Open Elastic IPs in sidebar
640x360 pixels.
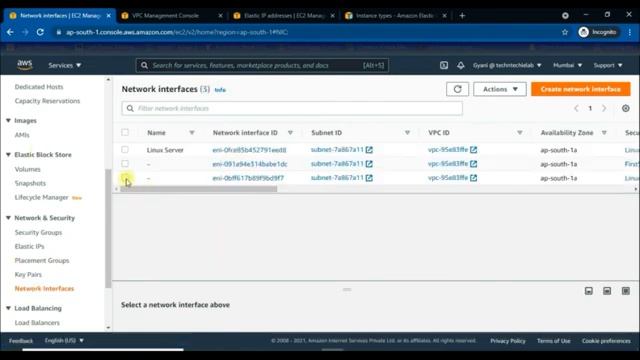(x=29, y=247)
